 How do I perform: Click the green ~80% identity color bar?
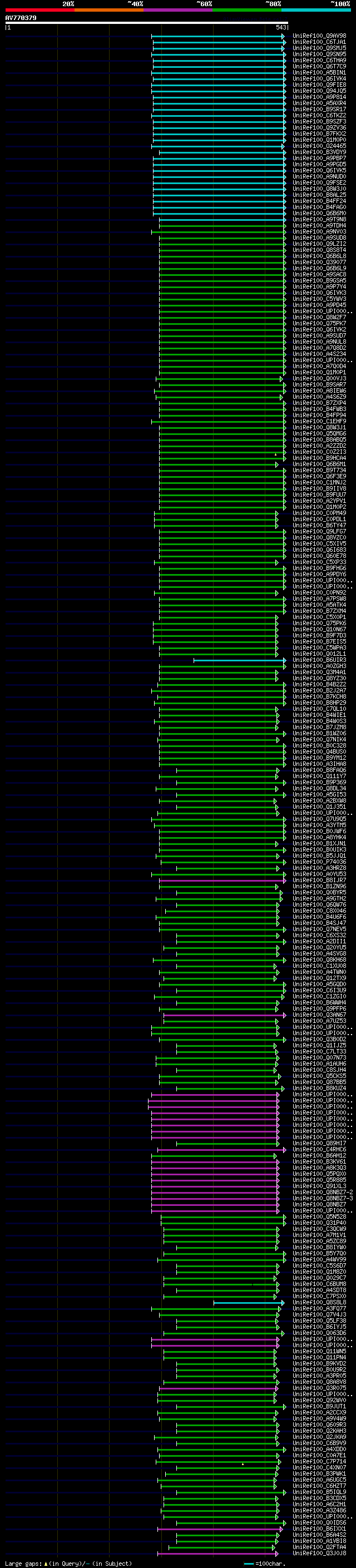point(247,10)
